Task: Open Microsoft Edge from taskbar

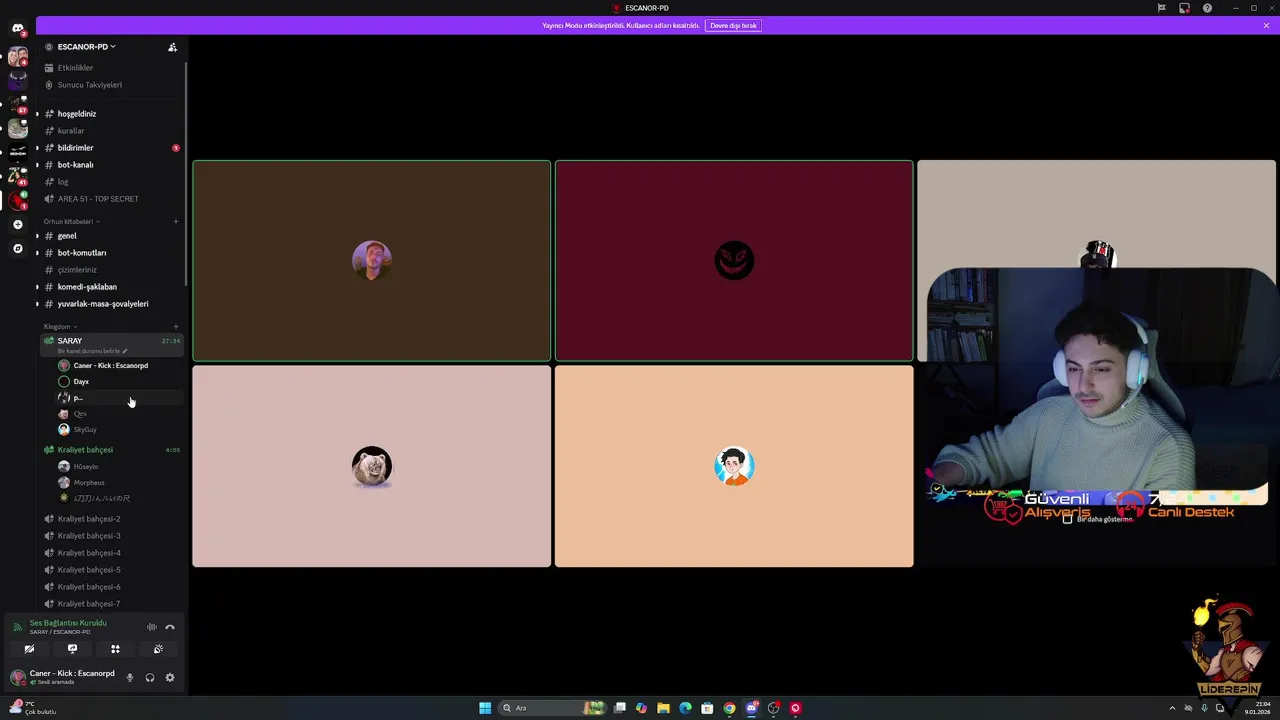Action: 685,708
